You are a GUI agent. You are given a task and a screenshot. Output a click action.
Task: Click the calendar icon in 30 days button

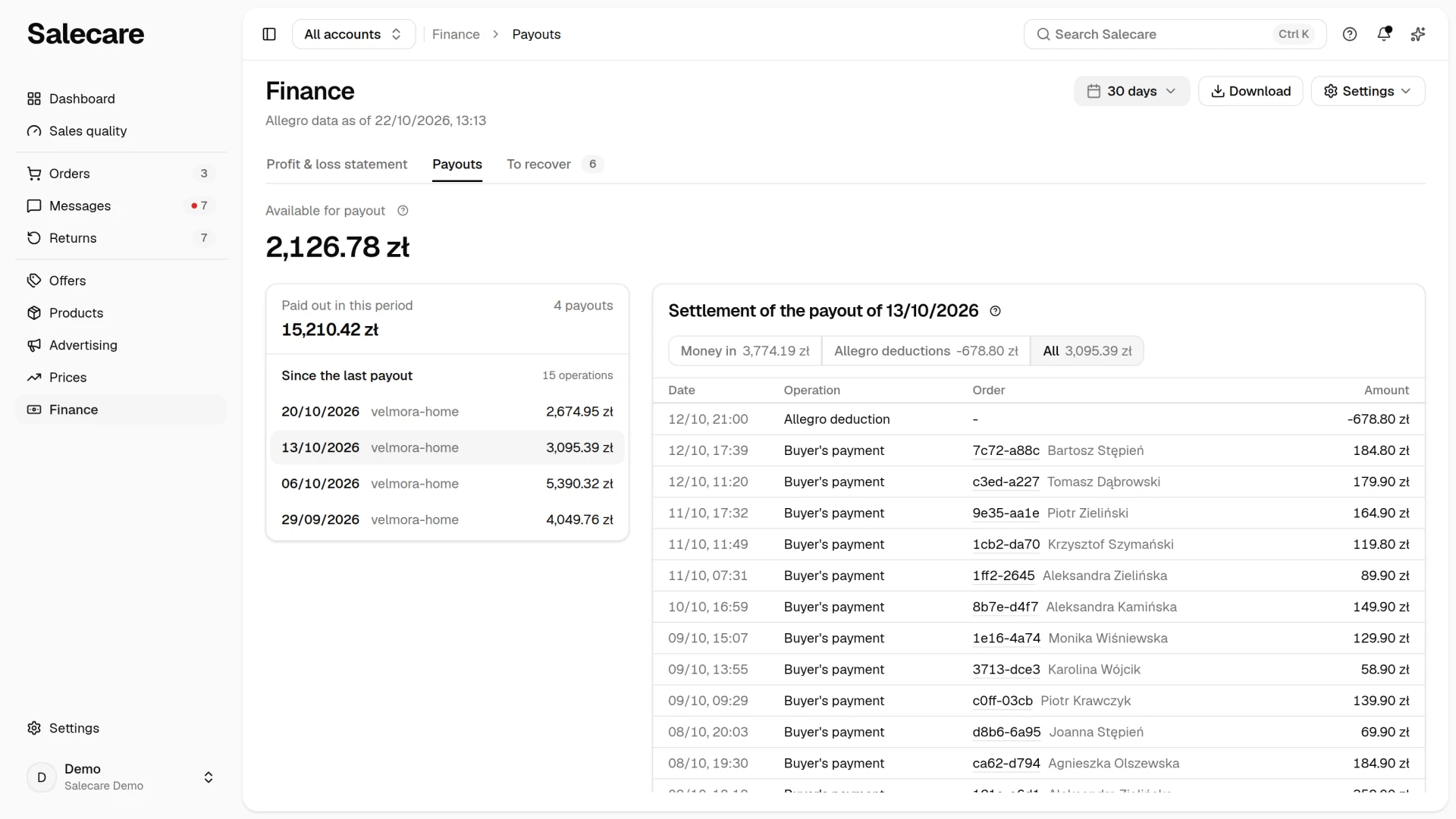click(x=1094, y=91)
